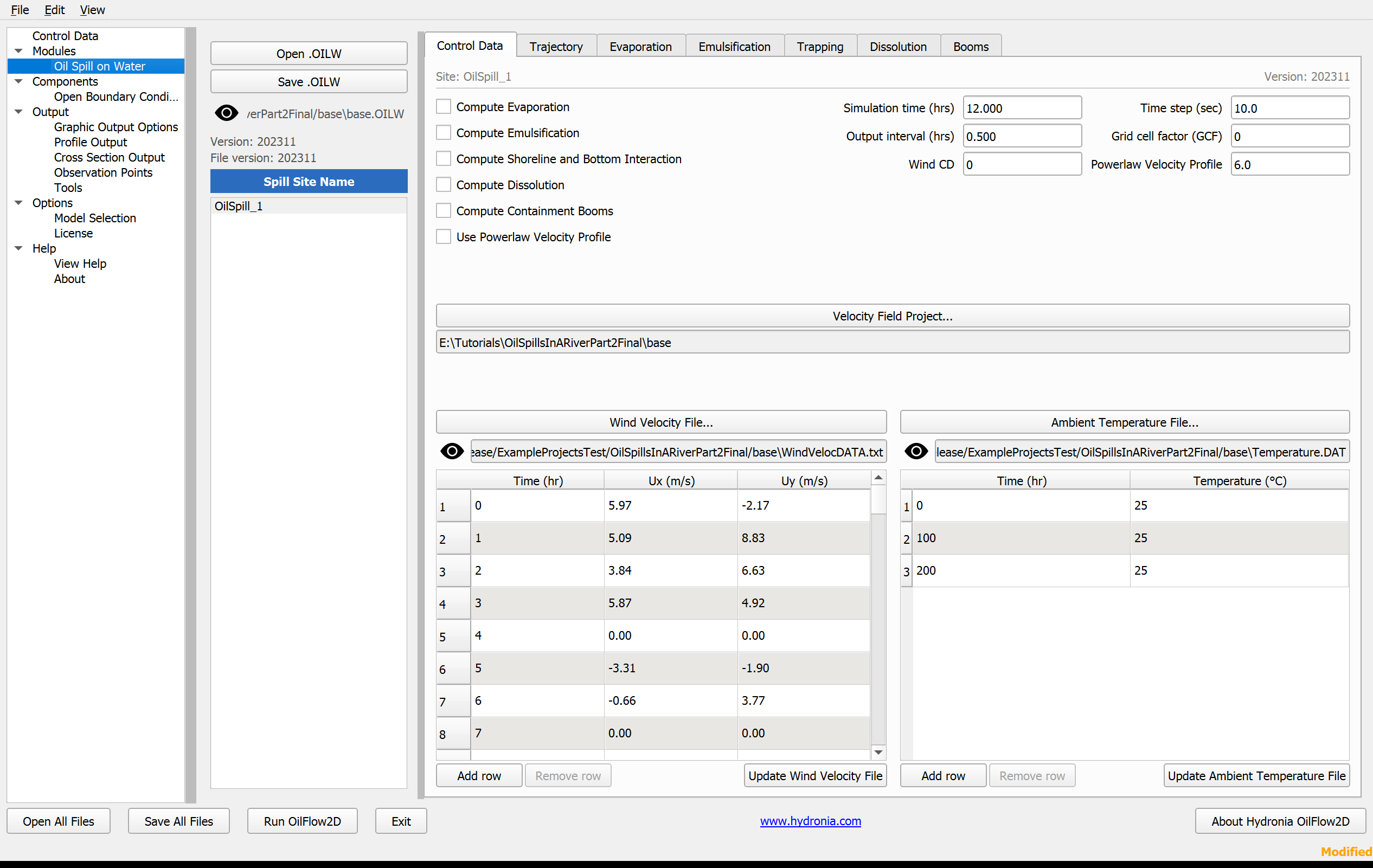This screenshot has height=868, width=1373.
Task: Click the eye icon next to WindVelocDATA.txt path
Action: click(x=452, y=452)
